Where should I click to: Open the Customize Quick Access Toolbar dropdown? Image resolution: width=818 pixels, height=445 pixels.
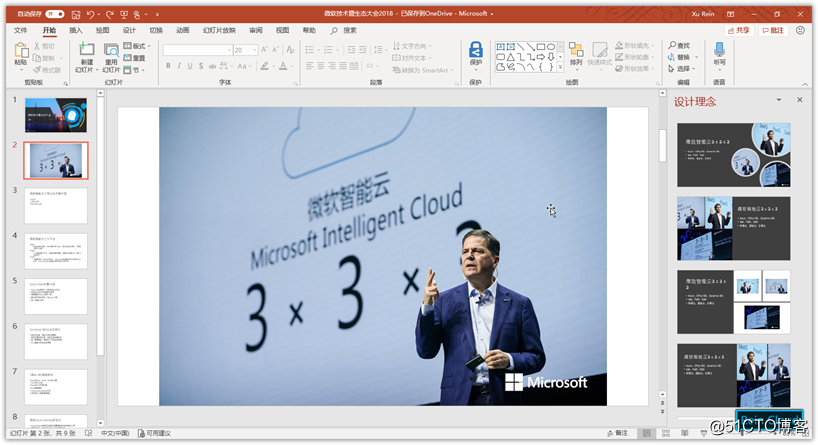[x=157, y=15]
